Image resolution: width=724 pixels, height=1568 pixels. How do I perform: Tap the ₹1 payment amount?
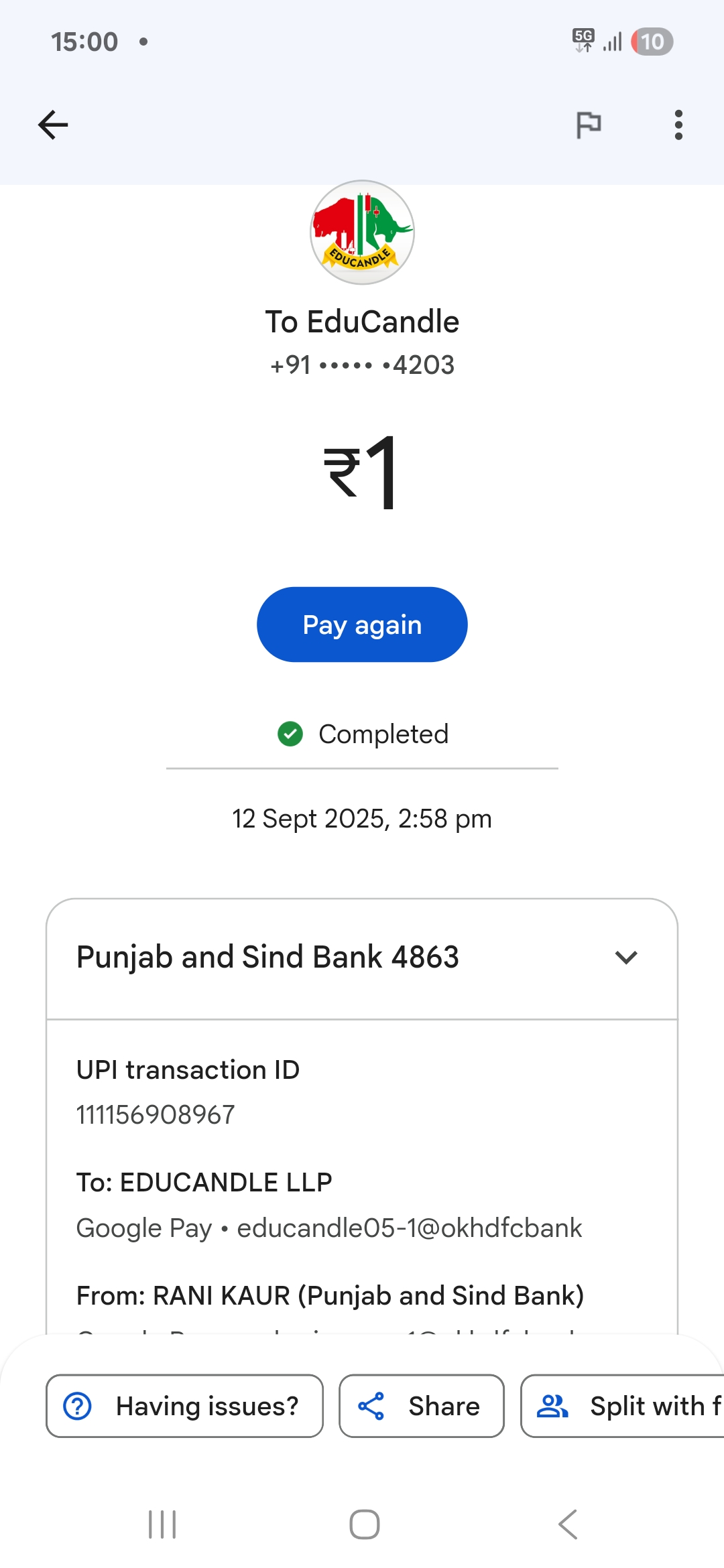click(362, 472)
